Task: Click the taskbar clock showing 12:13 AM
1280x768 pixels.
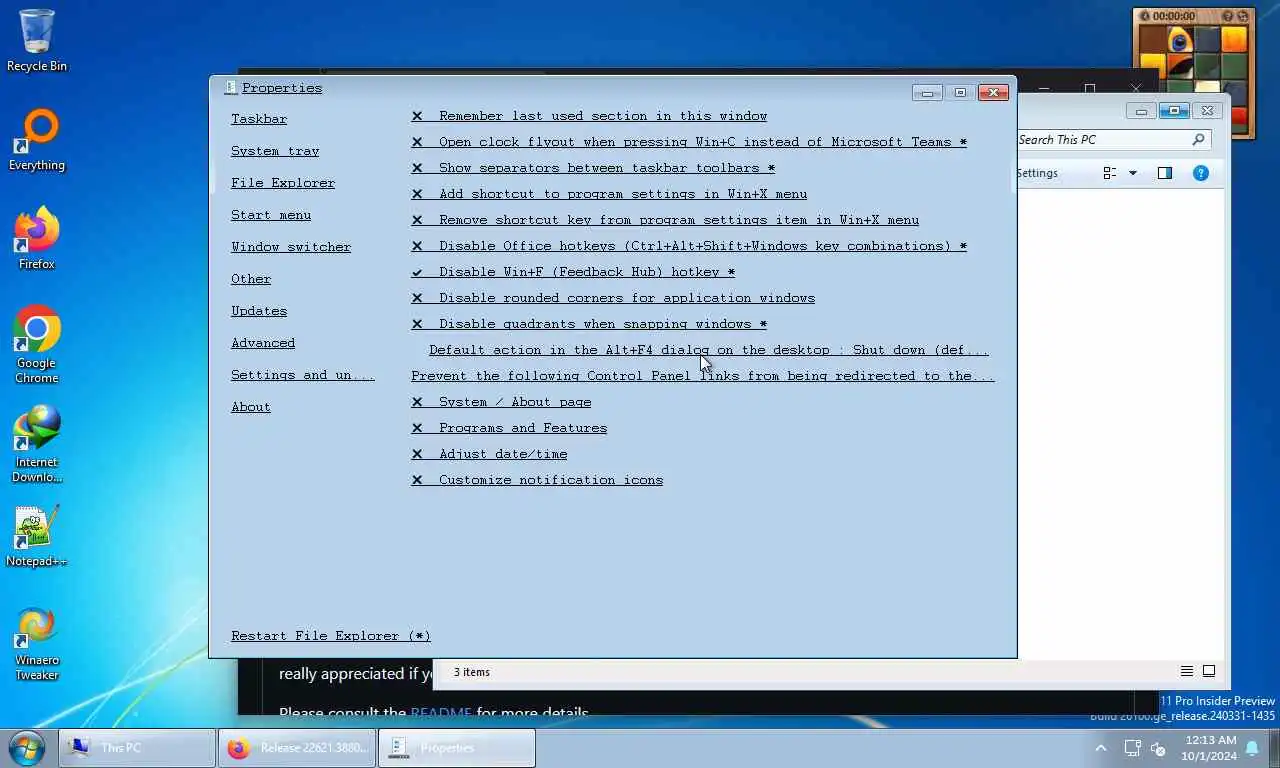Action: [x=1210, y=748]
